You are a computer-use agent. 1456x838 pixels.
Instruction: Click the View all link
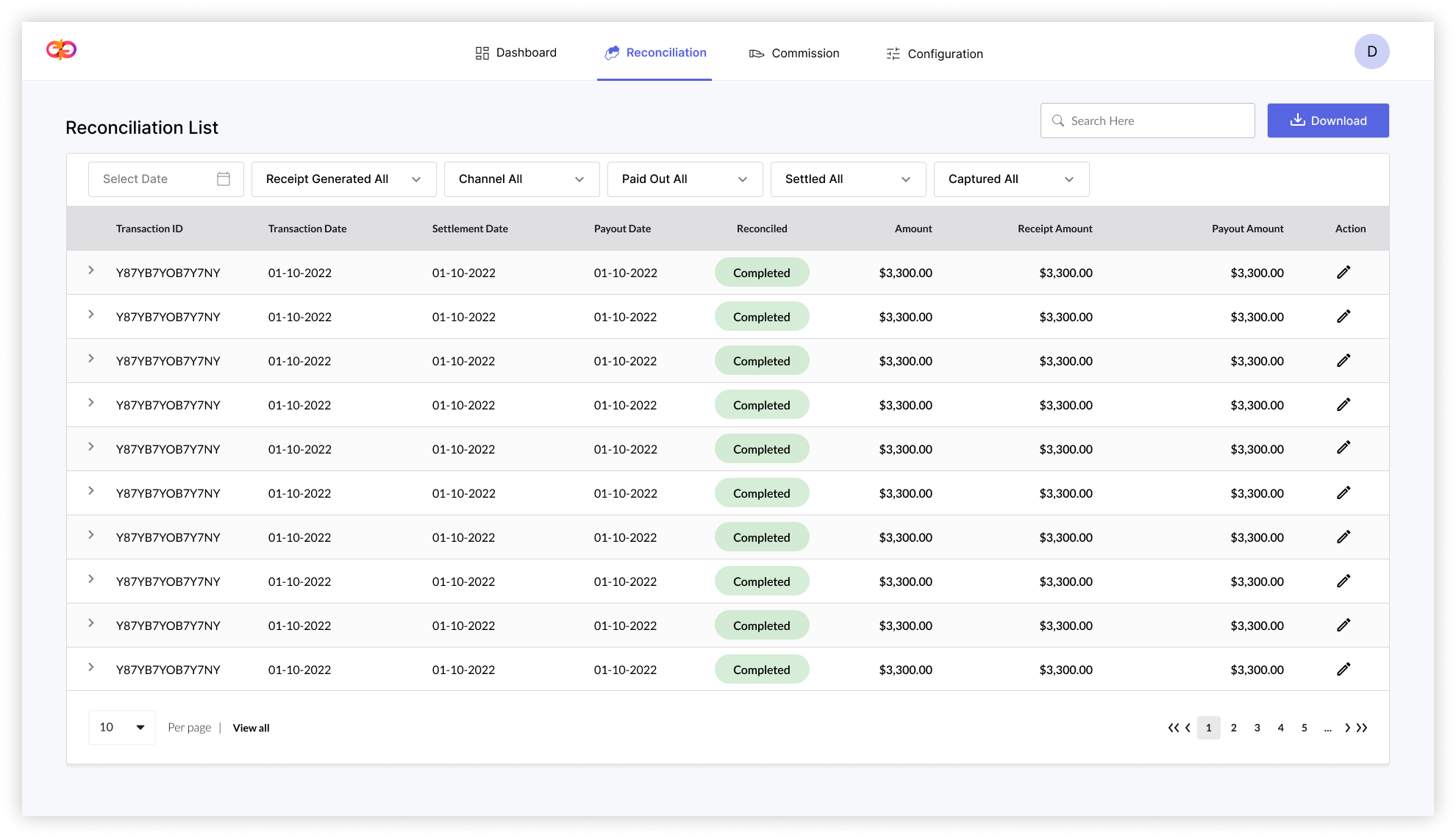tap(251, 728)
